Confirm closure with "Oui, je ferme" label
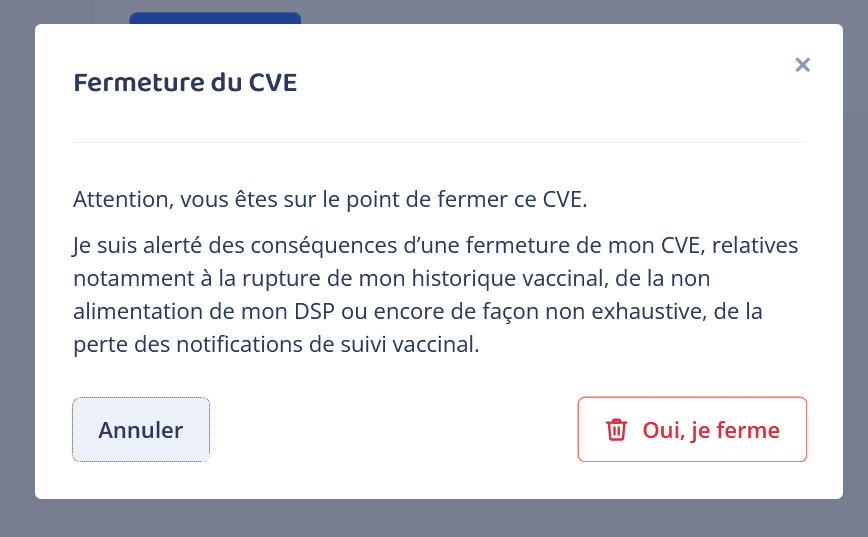The height and width of the screenshot is (537, 868). point(710,430)
